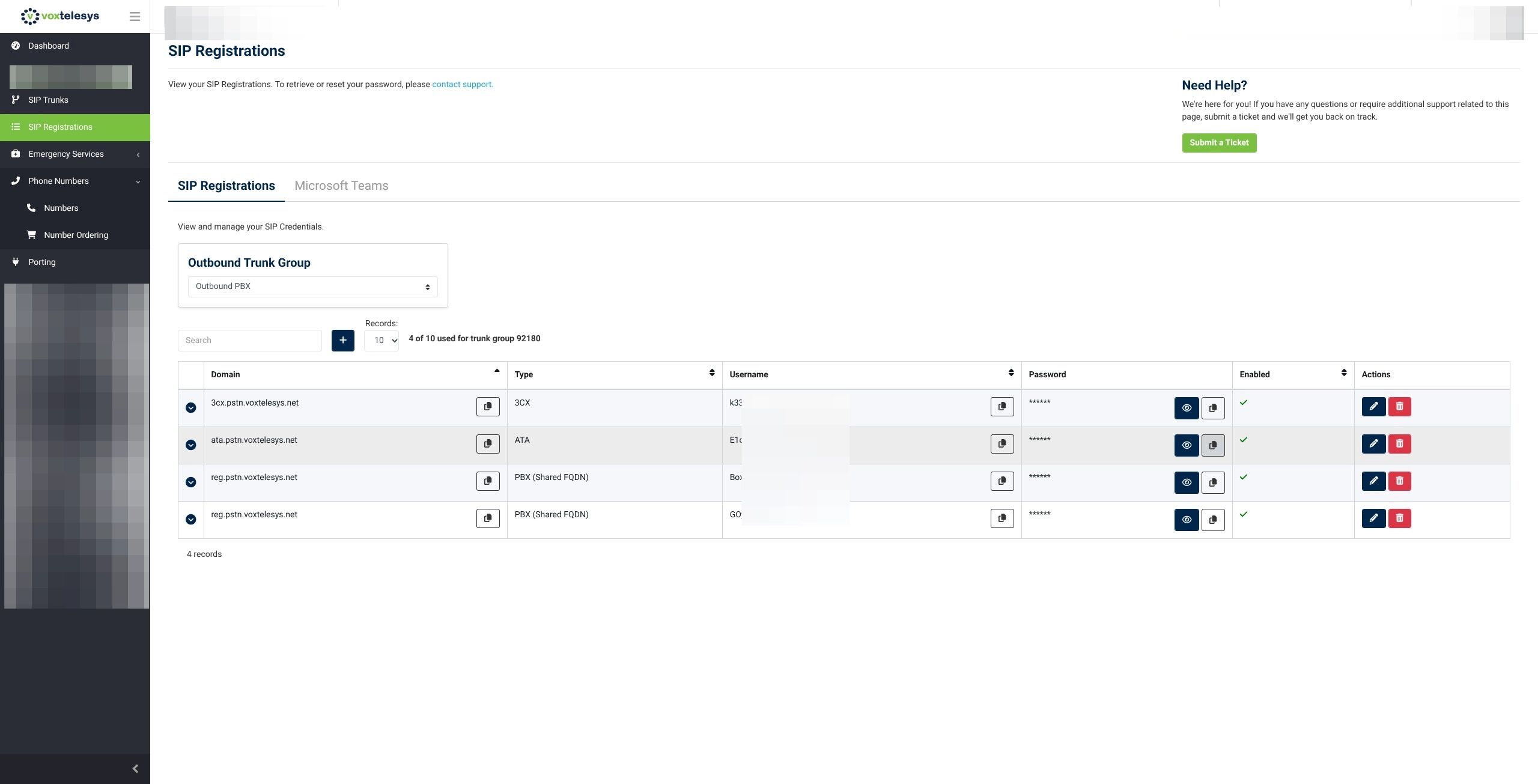Expand the row with Box username
This screenshot has width=1538, height=784.
tap(191, 482)
